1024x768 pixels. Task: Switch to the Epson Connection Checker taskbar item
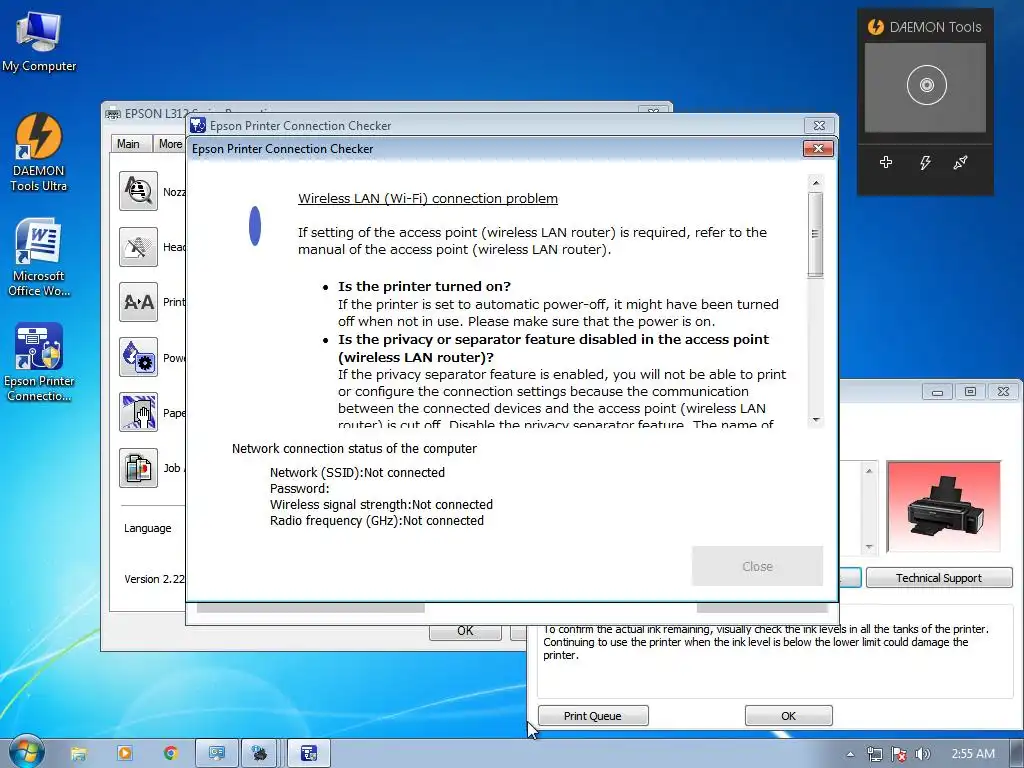[308, 754]
